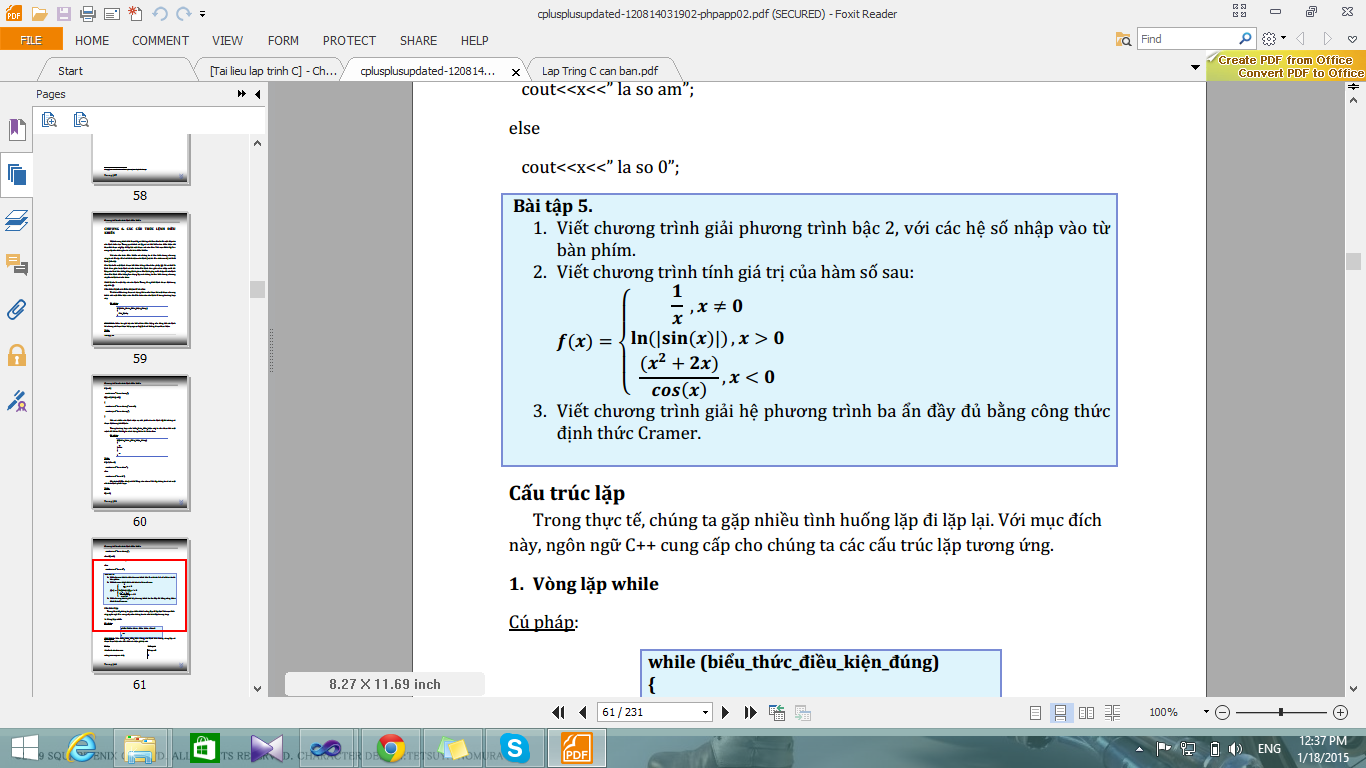Click the Print icon in quick toolbar
The width and height of the screenshot is (1366, 768).
pos(87,14)
